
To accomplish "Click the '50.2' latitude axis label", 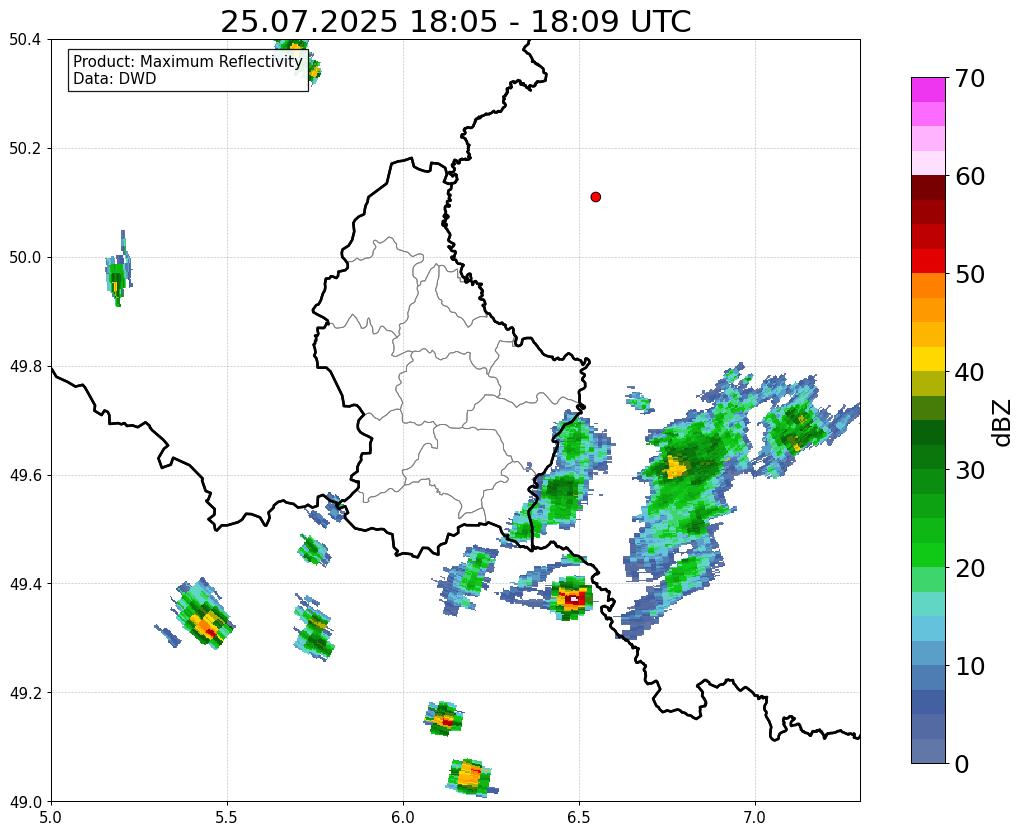I will 25,148.
